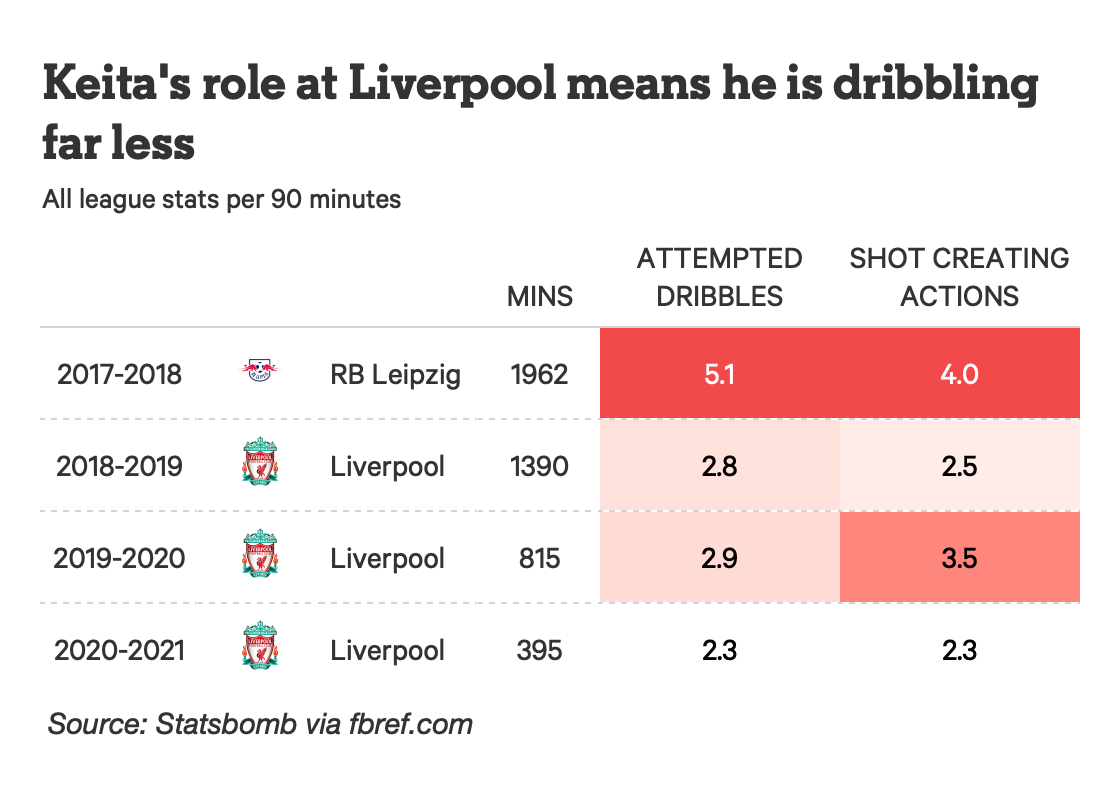Click the dark red 5.1 dribbles cell
This screenshot has height=789, width=1120.
point(719,374)
